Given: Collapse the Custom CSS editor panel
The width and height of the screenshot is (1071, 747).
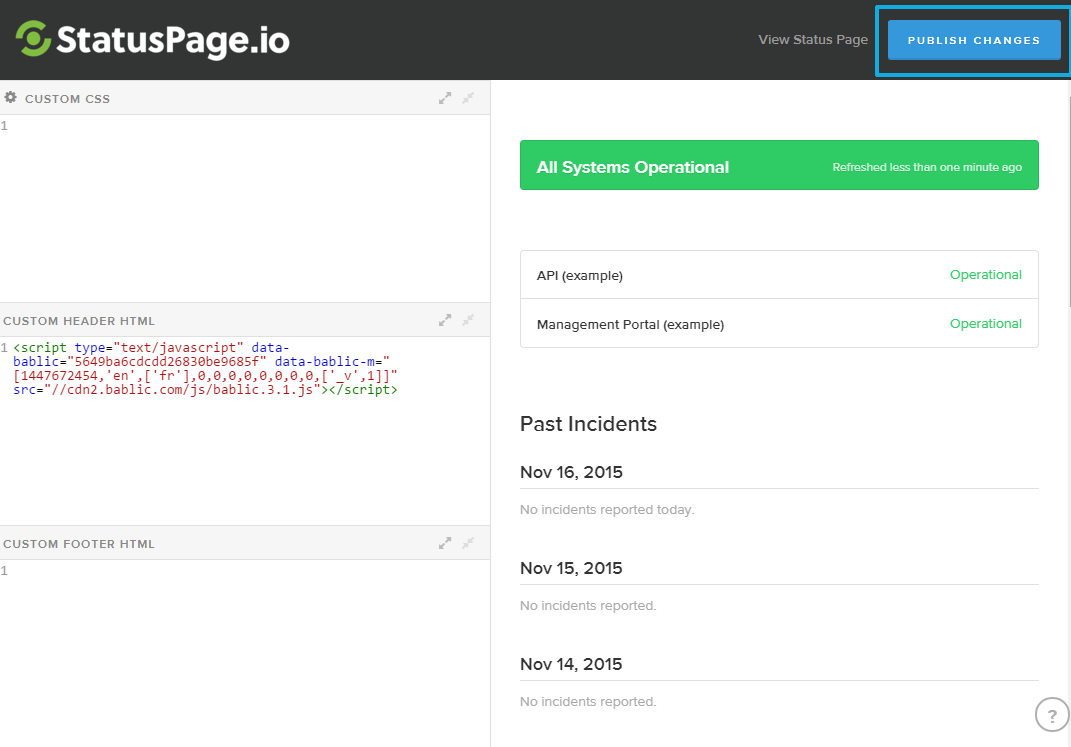Looking at the screenshot, I should (467, 98).
